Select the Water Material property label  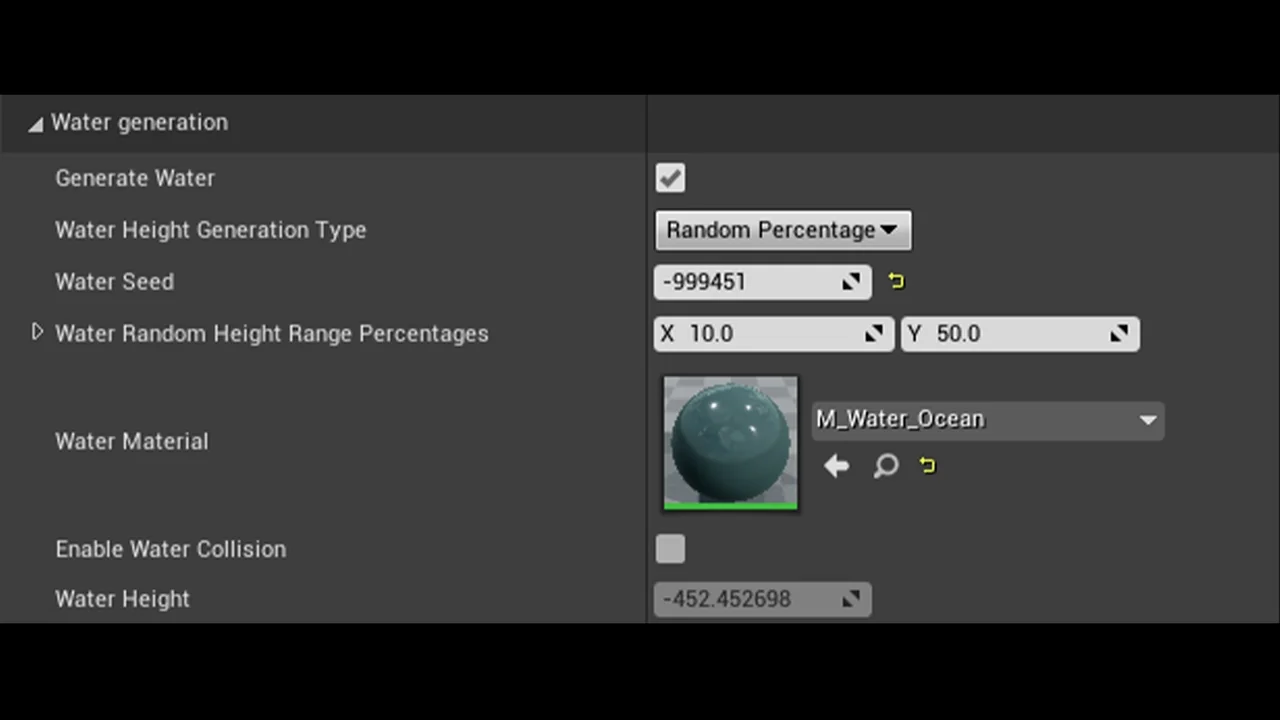click(132, 441)
